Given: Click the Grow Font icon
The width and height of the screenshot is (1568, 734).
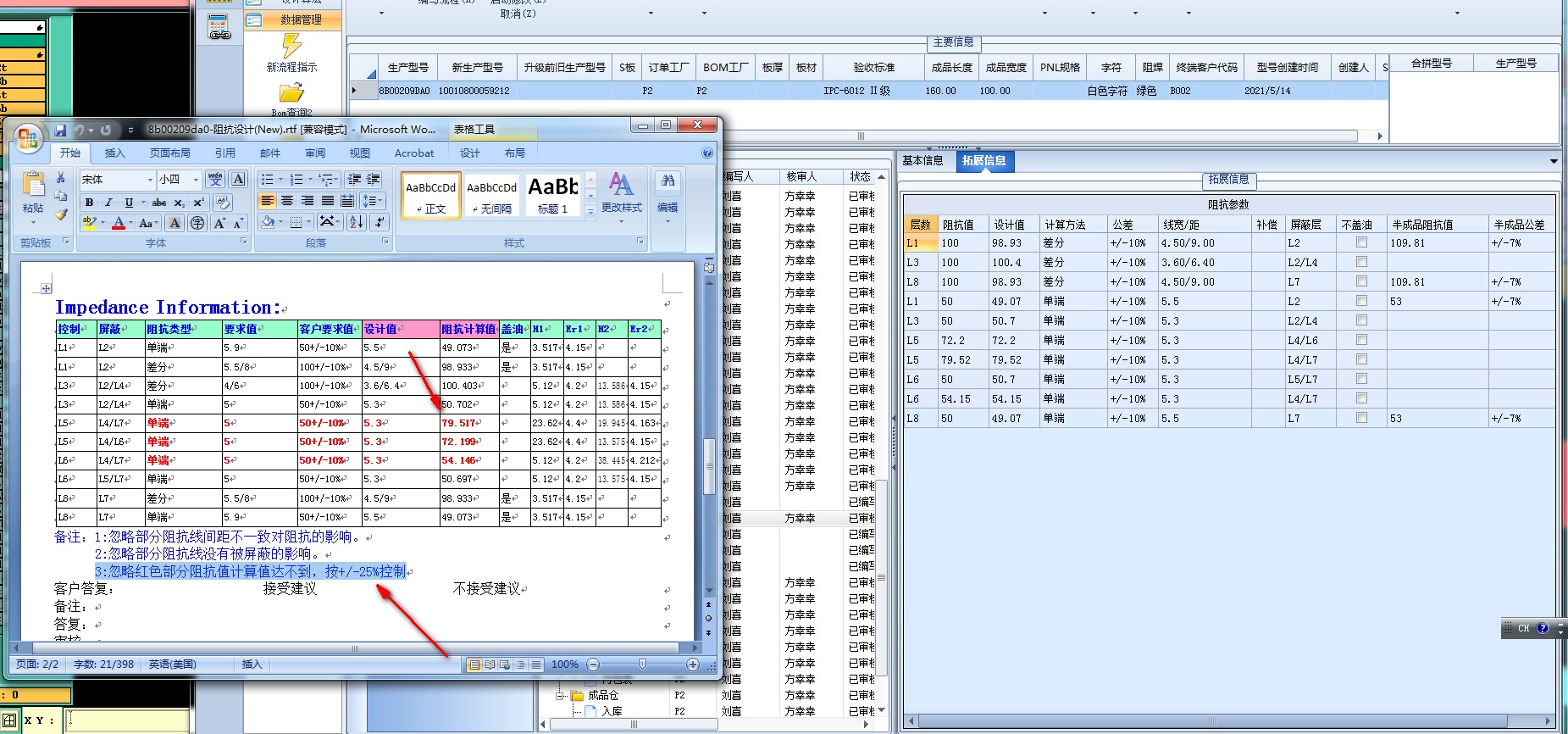Looking at the screenshot, I should click(x=219, y=223).
